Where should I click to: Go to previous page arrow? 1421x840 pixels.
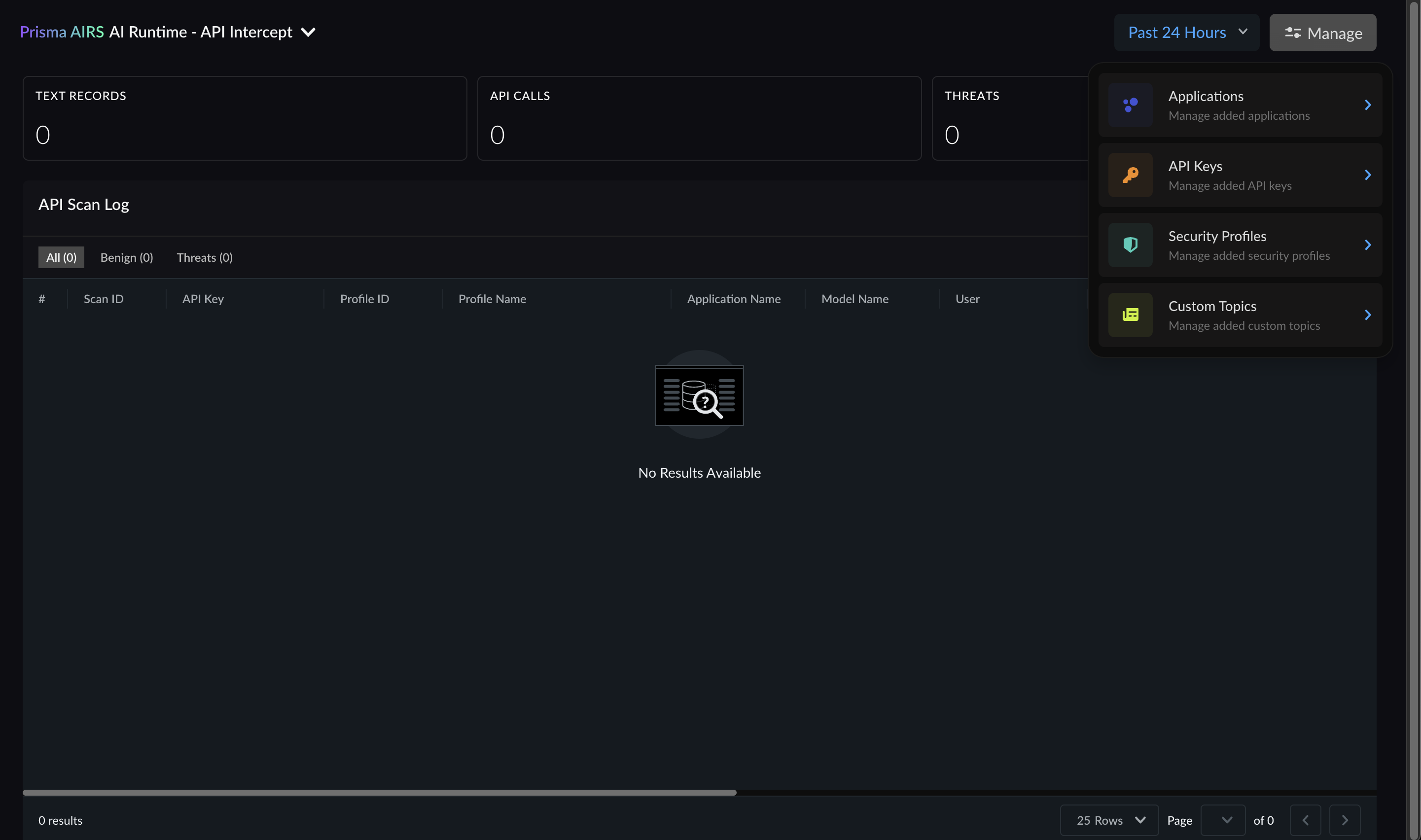1305,820
